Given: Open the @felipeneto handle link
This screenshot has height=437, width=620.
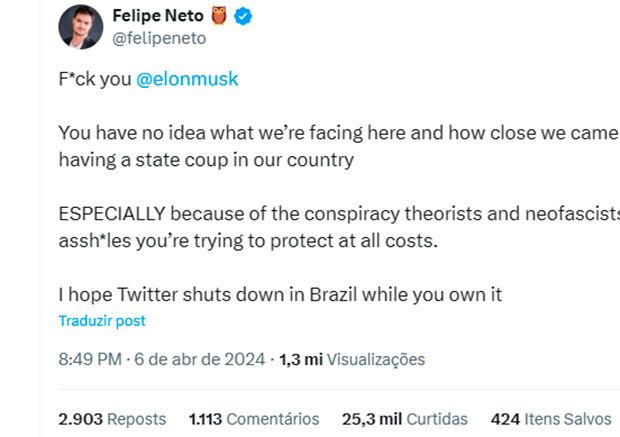Looking at the screenshot, I should [159, 38].
